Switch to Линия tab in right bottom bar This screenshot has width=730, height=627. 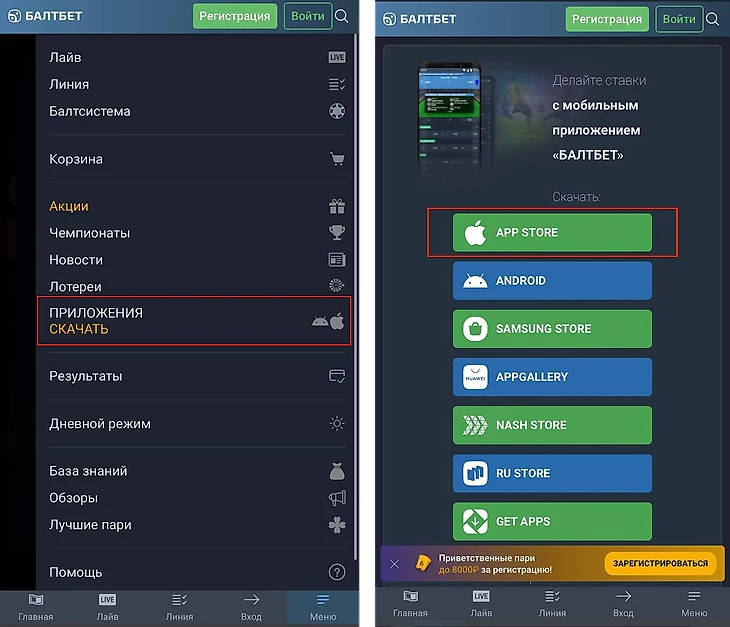[x=552, y=604]
